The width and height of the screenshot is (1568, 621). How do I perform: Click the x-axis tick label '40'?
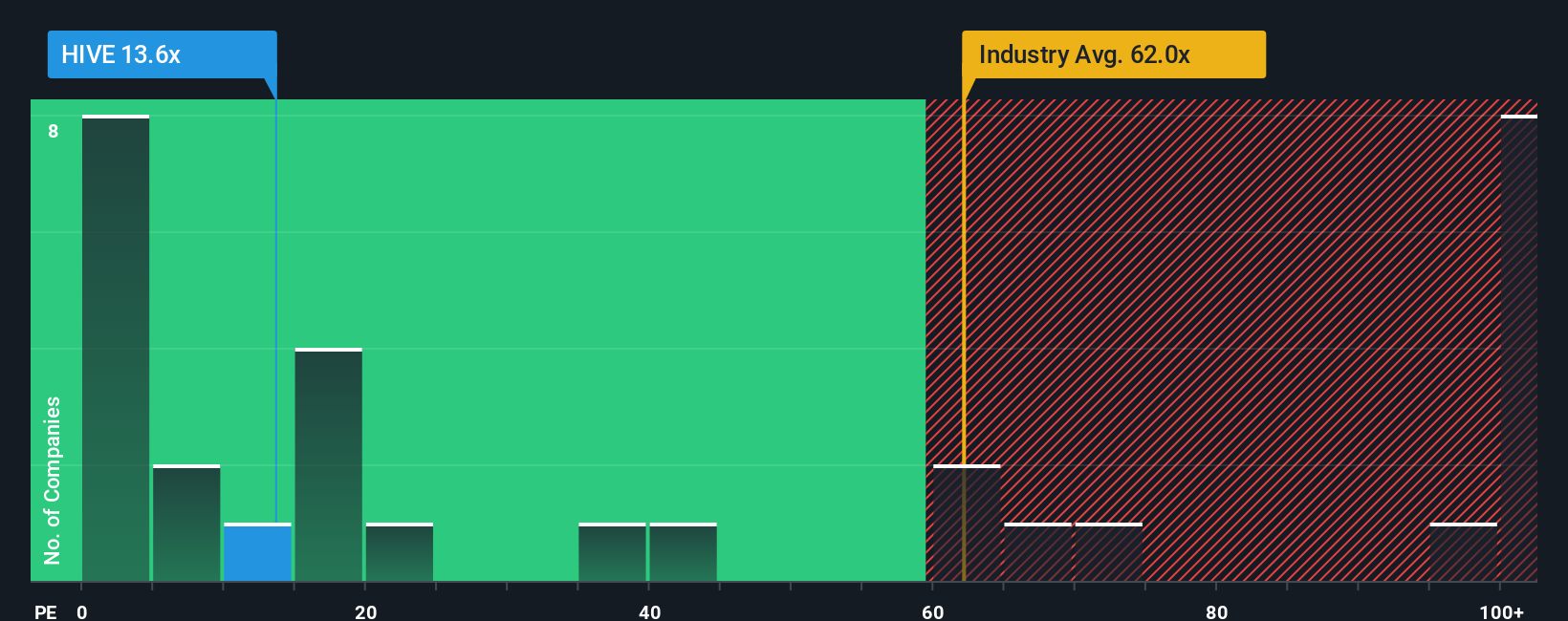[649, 611]
